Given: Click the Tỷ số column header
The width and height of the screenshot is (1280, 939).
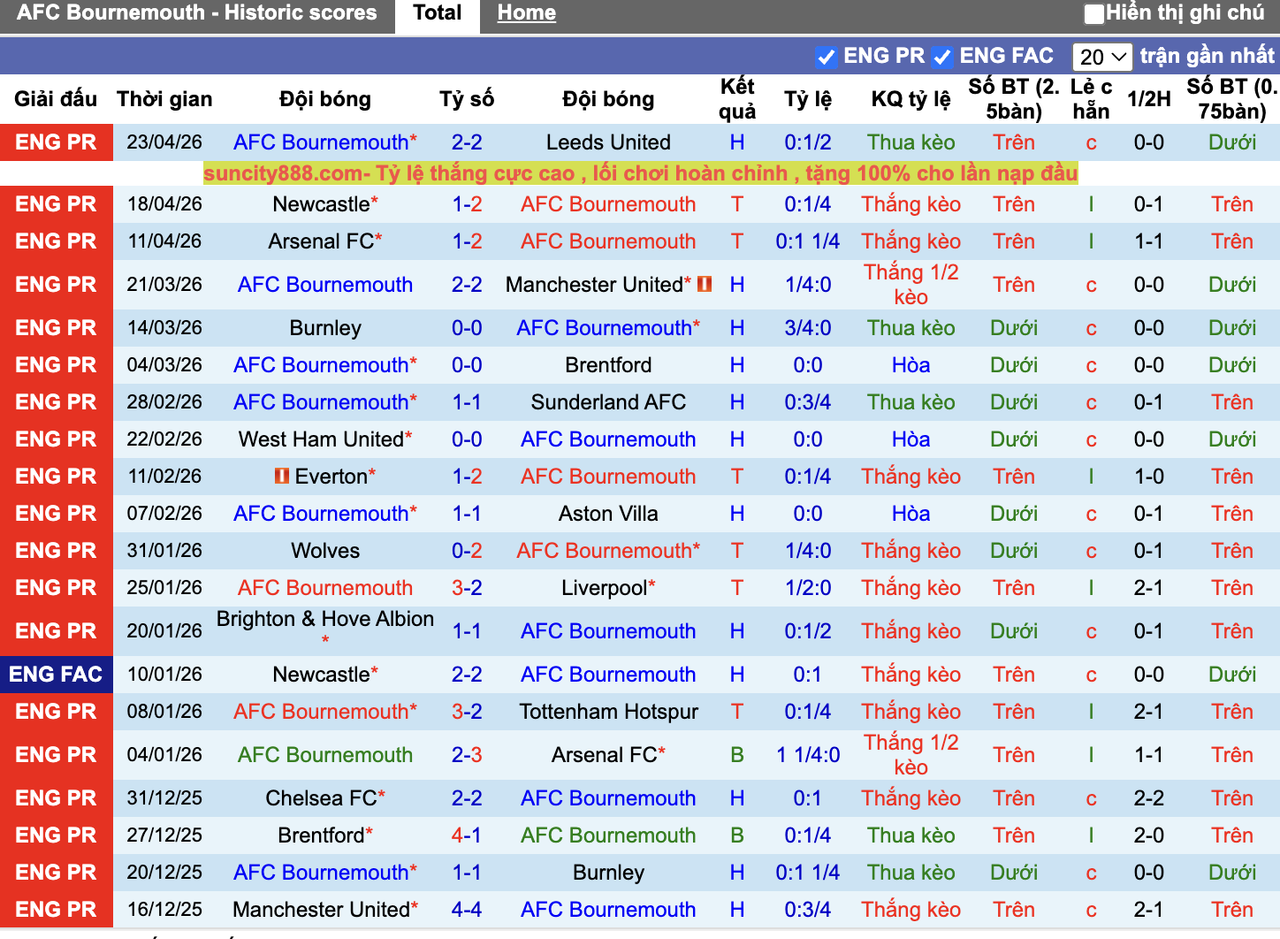Looking at the screenshot, I should [x=467, y=99].
